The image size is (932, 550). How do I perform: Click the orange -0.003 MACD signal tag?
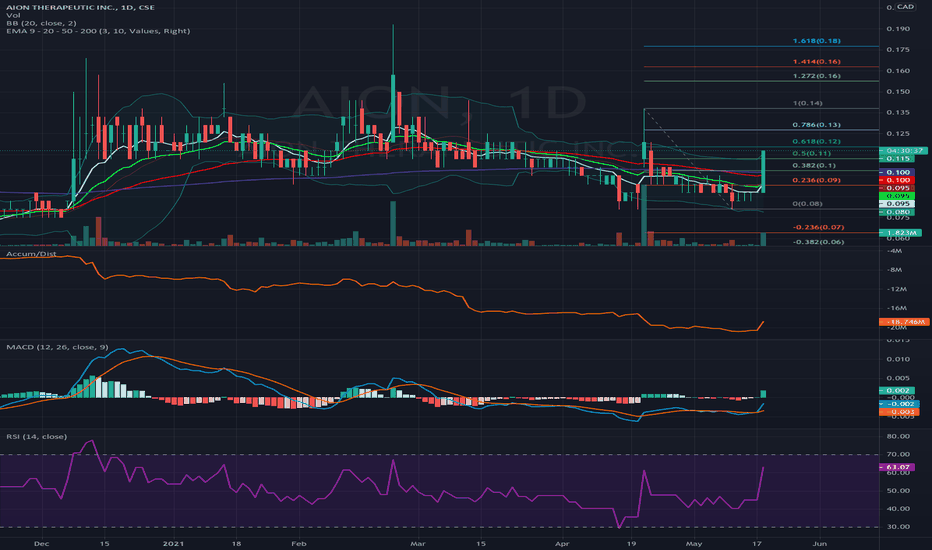pyautogui.click(x=899, y=412)
